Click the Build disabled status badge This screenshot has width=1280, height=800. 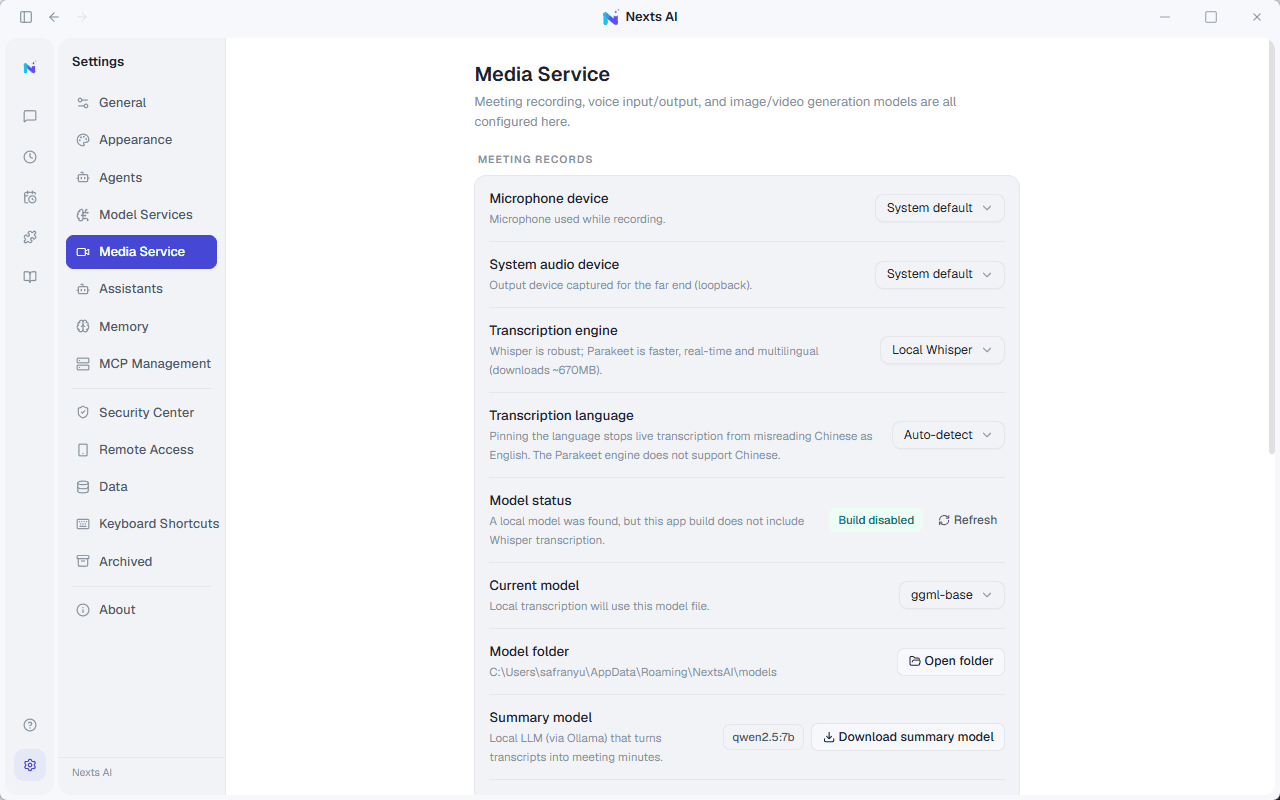click(876, 520)
